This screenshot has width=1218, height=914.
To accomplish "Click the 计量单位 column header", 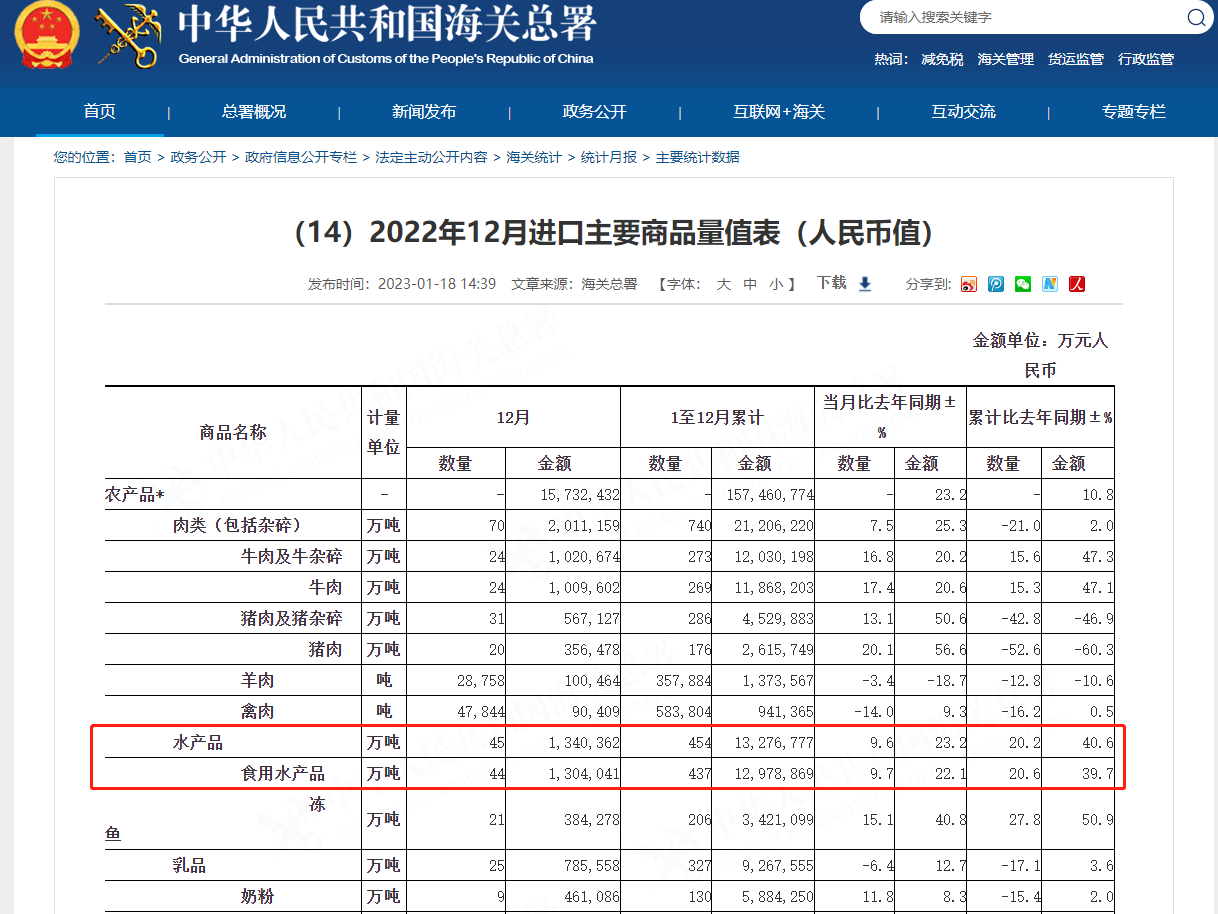I will pos(384,432).
